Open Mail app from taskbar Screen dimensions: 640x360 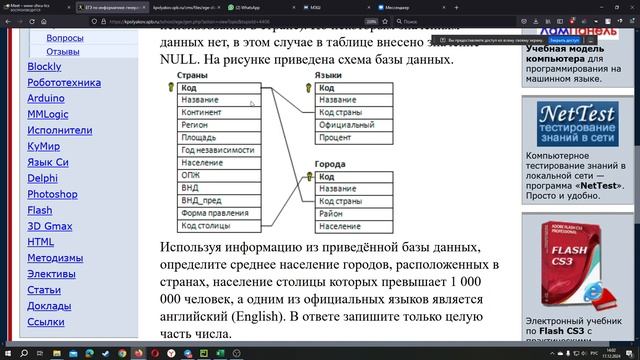(73, 353)
